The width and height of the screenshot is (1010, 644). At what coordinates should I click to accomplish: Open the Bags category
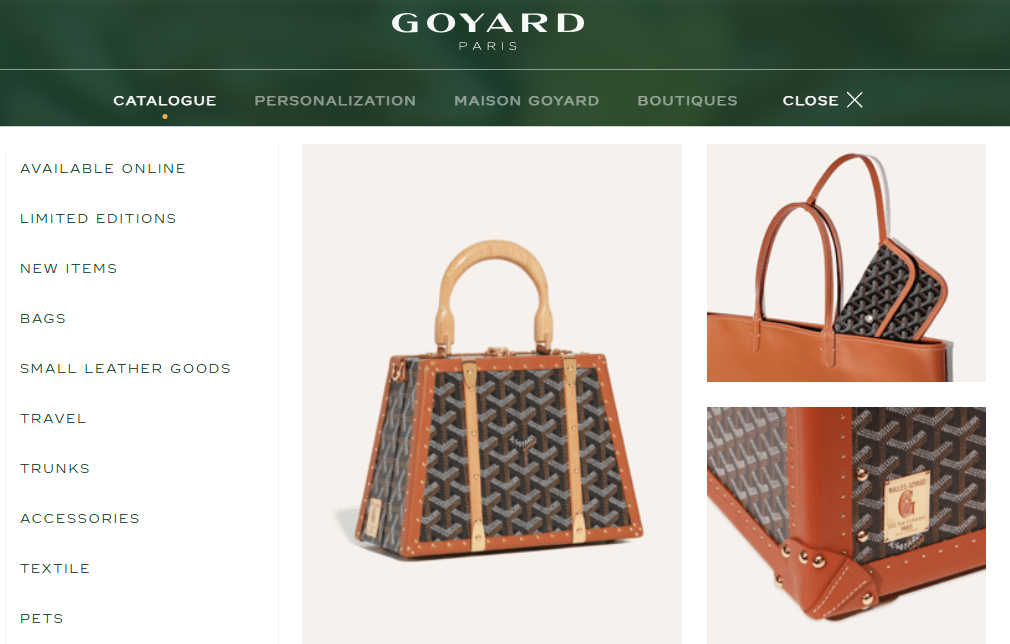click(43, 319)
